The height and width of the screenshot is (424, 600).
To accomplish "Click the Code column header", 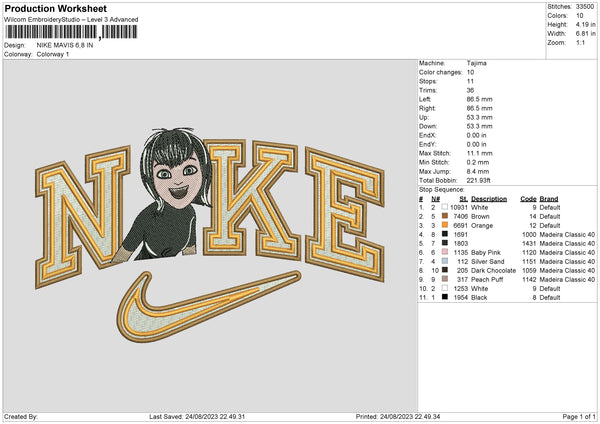I will coord(528,198).
